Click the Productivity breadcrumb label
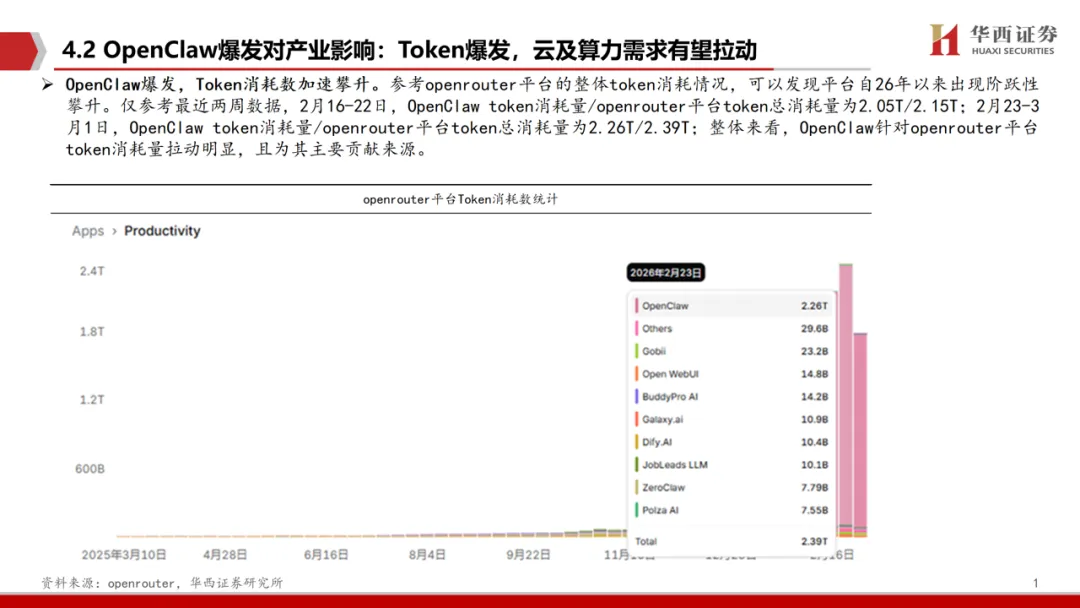This screenshot has width=1080, height=608. point(162,231)
